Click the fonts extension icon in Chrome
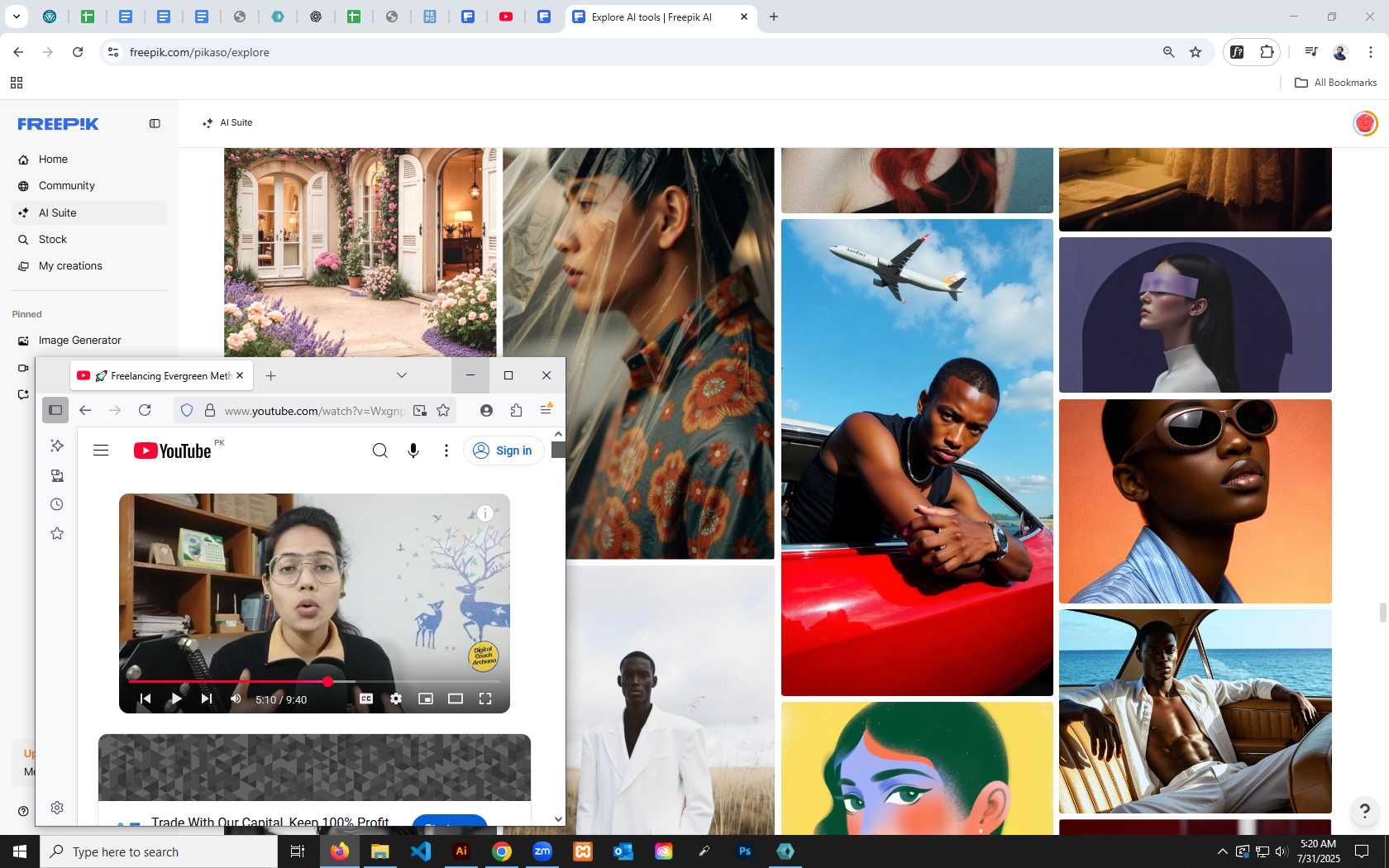The height and width of the screenshot is (868, 1389). tap(1238, 52)
